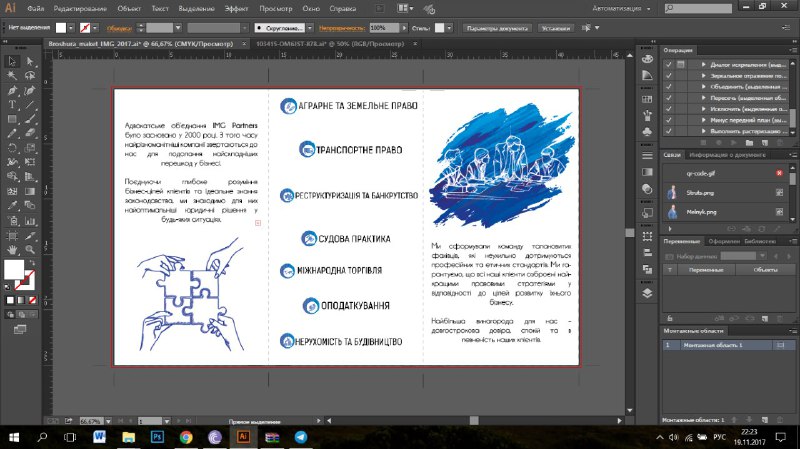Viewport: 800px width, 449px height.
Task: Expand the 'Объединить' action
Action: 704,87
